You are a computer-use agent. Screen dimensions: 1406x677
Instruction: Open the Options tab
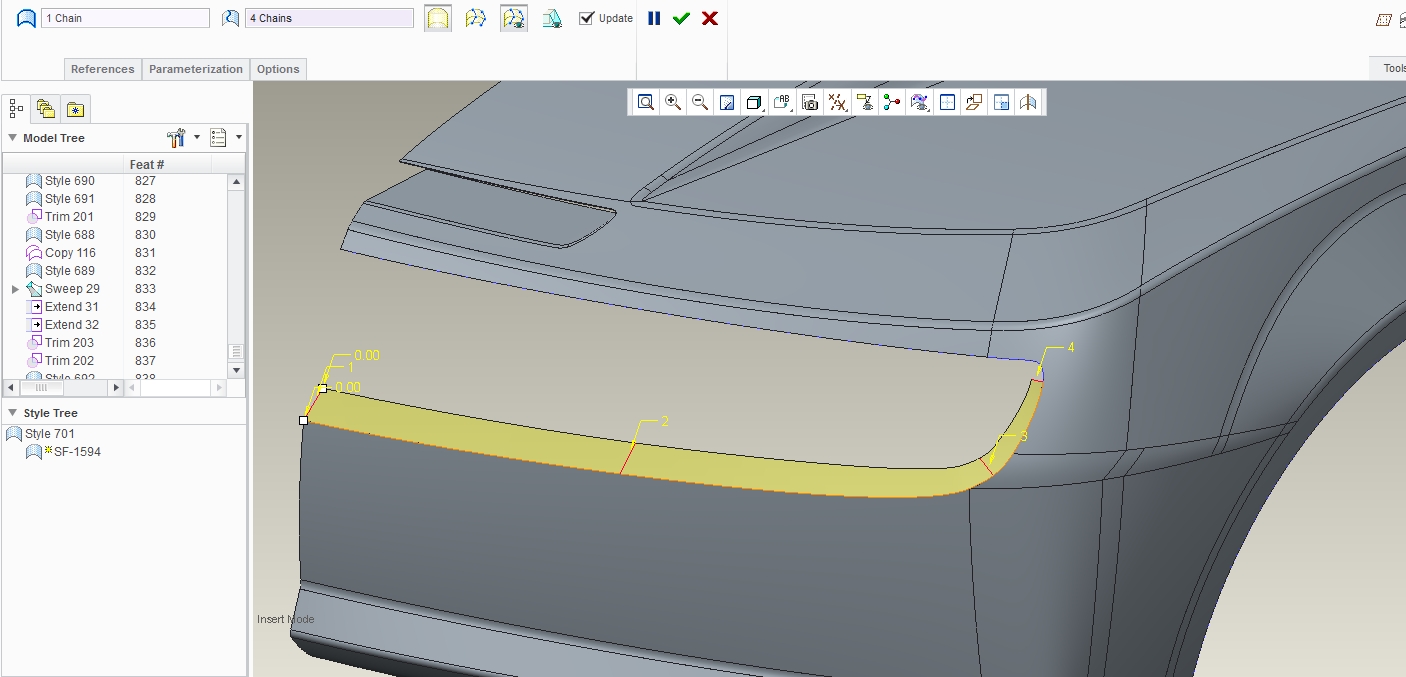(x=278, y=69)
